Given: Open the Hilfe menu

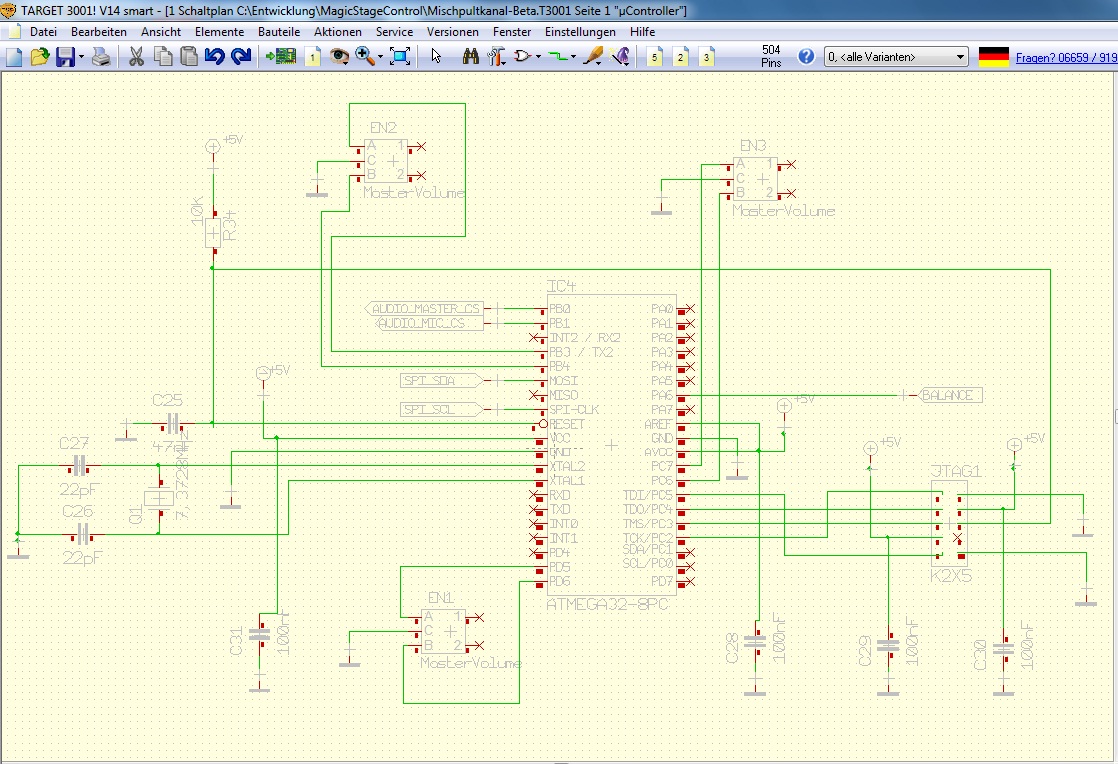Looking at the screenshot, I should (x=642, y=32).
